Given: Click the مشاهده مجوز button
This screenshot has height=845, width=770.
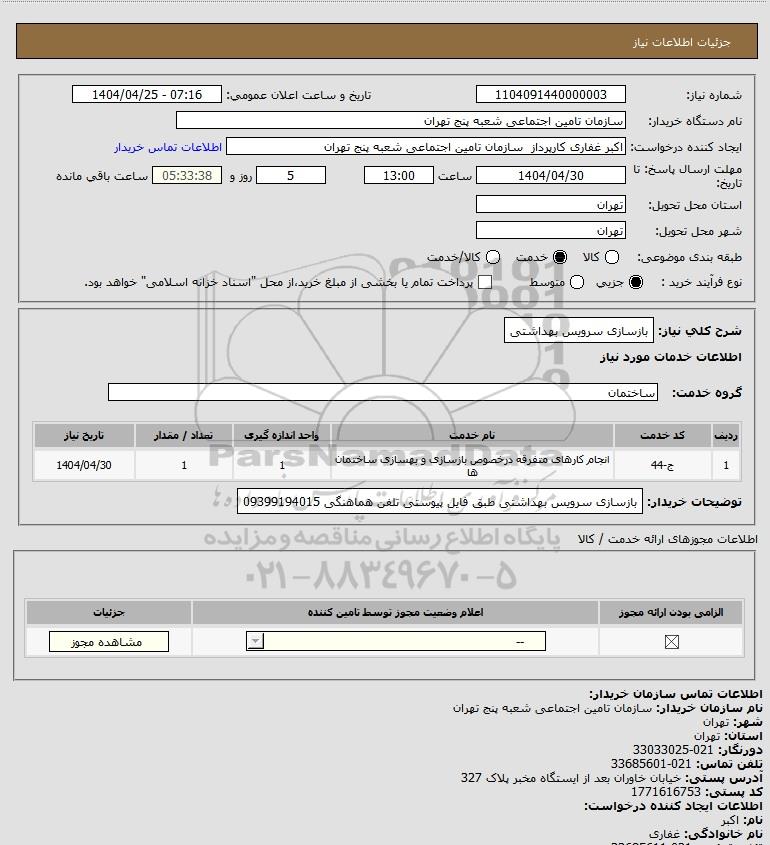Looking at the screenshot, I should pyautogui.click(x=108, y=642).
